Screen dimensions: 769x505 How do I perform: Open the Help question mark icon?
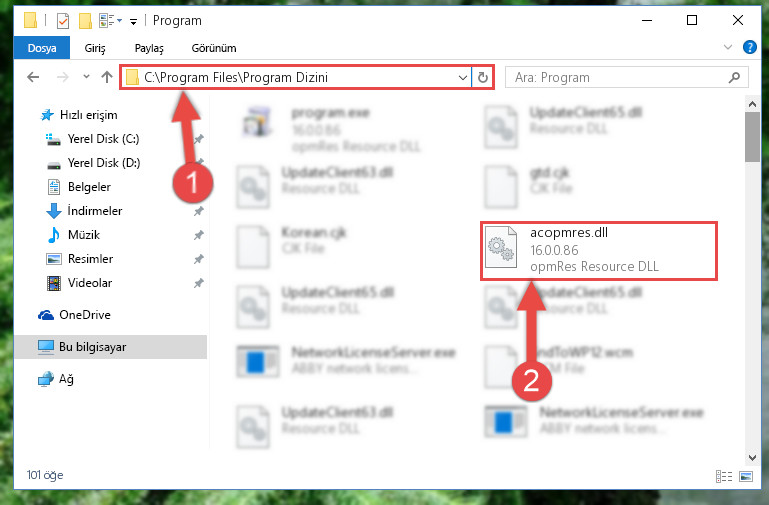(x=749, y=47)
